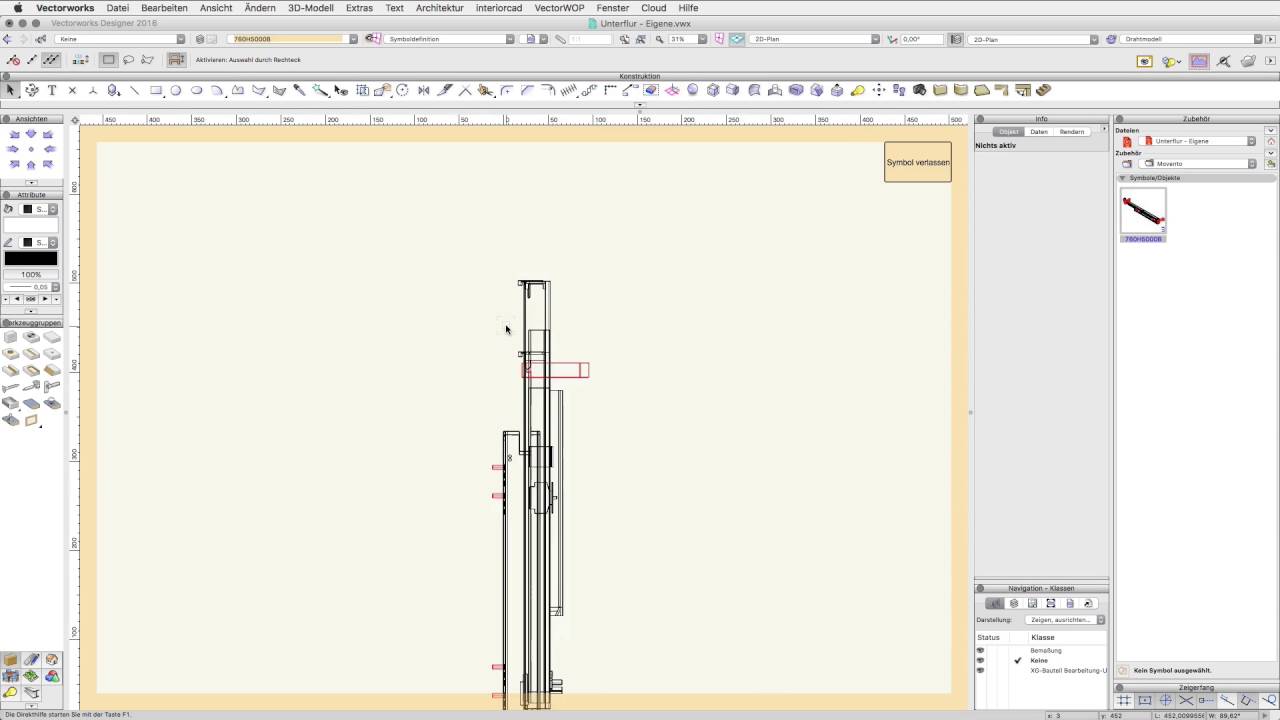
Task: Activate the Mirror tool
Action: pyautogui.click(x=423, y=90)
